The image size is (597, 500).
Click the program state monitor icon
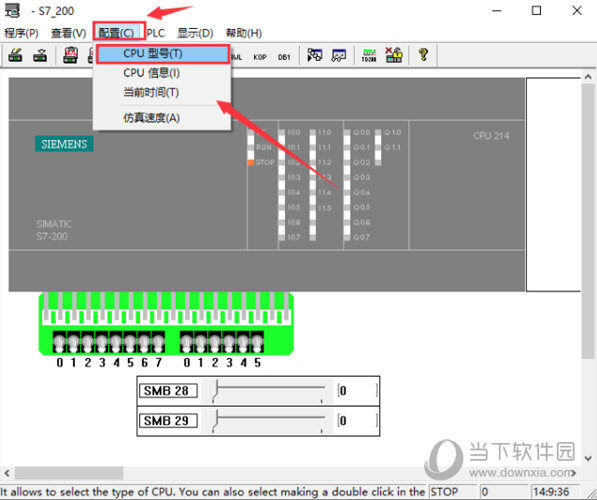coord(314,56)
